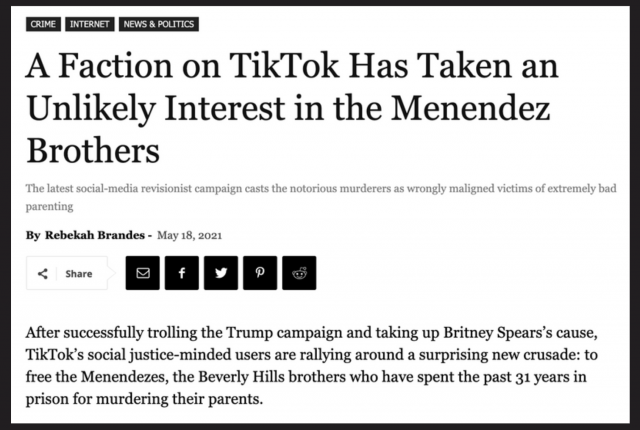Screen dimensions: 640x430
Task: Click the subtitle about revisionist campaign
Action: coord(321,197)
